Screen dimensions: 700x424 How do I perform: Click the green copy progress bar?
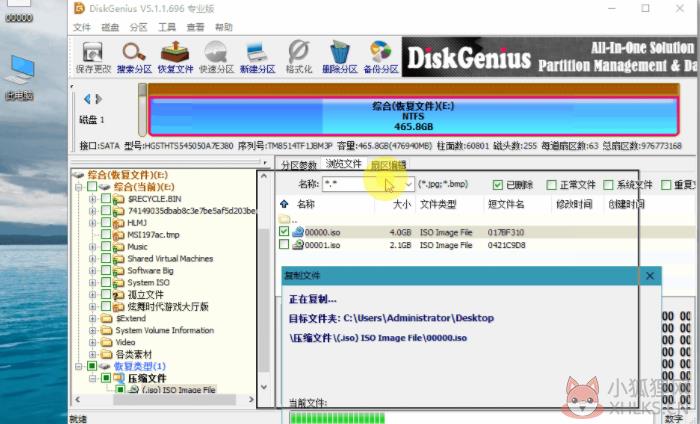(337, 418)
